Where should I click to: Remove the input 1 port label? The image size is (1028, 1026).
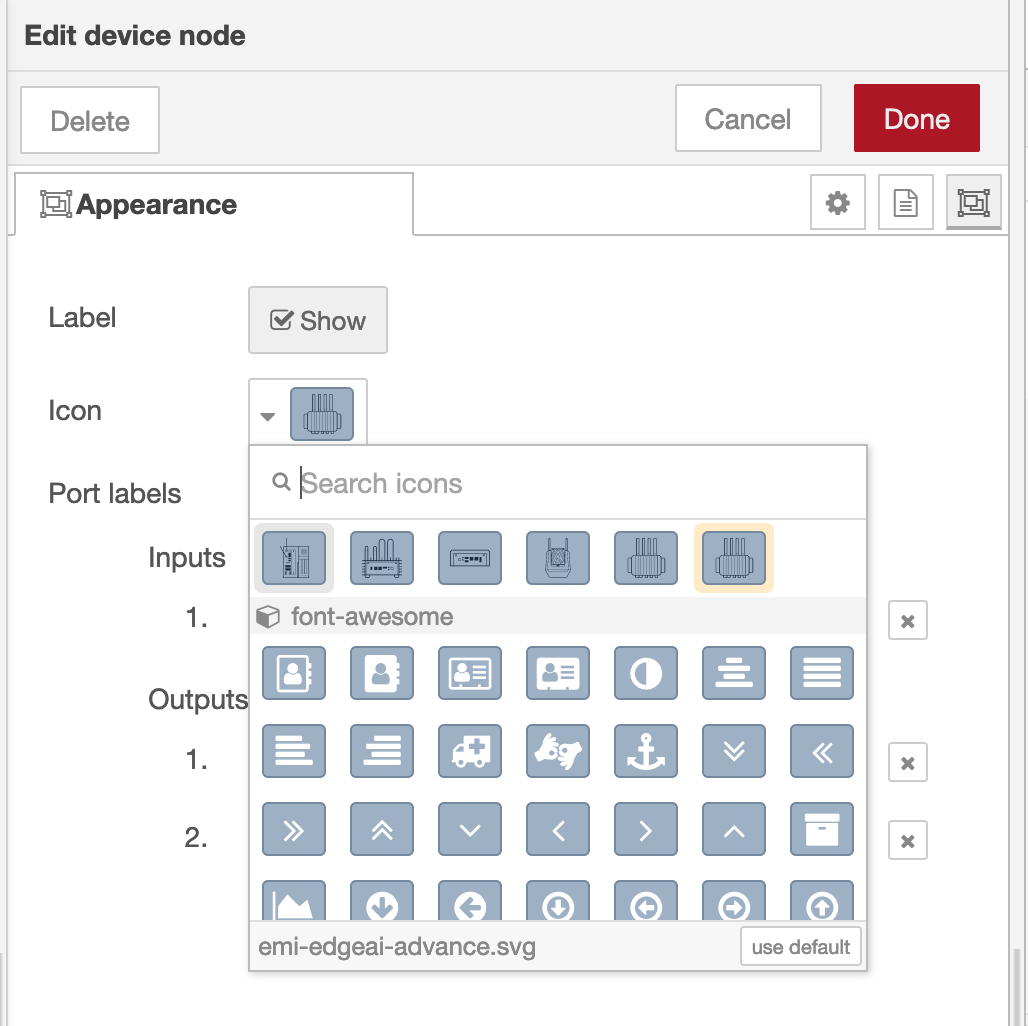pos(907,620)
